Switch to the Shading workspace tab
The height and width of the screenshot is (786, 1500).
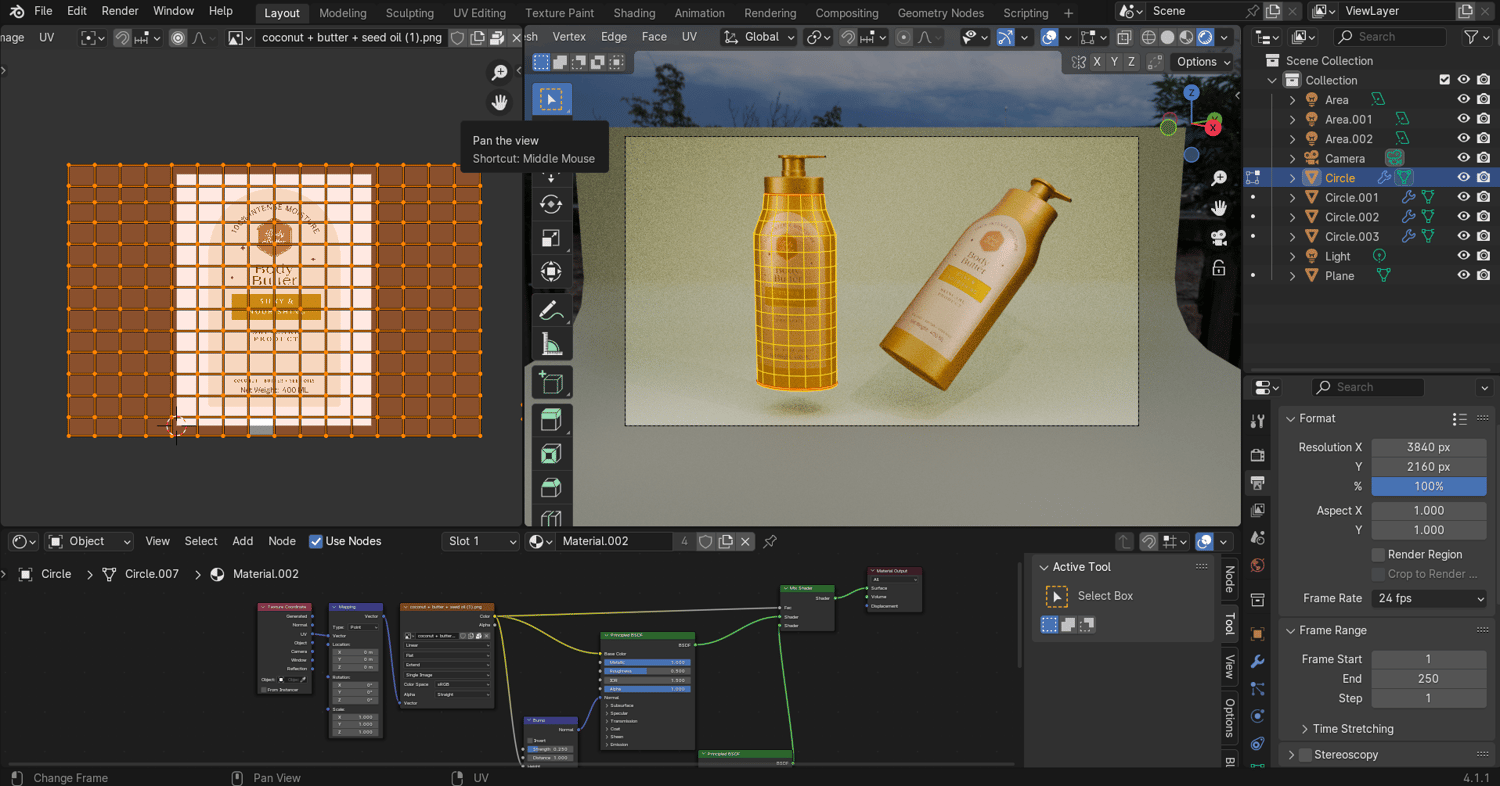pos(634,13)
